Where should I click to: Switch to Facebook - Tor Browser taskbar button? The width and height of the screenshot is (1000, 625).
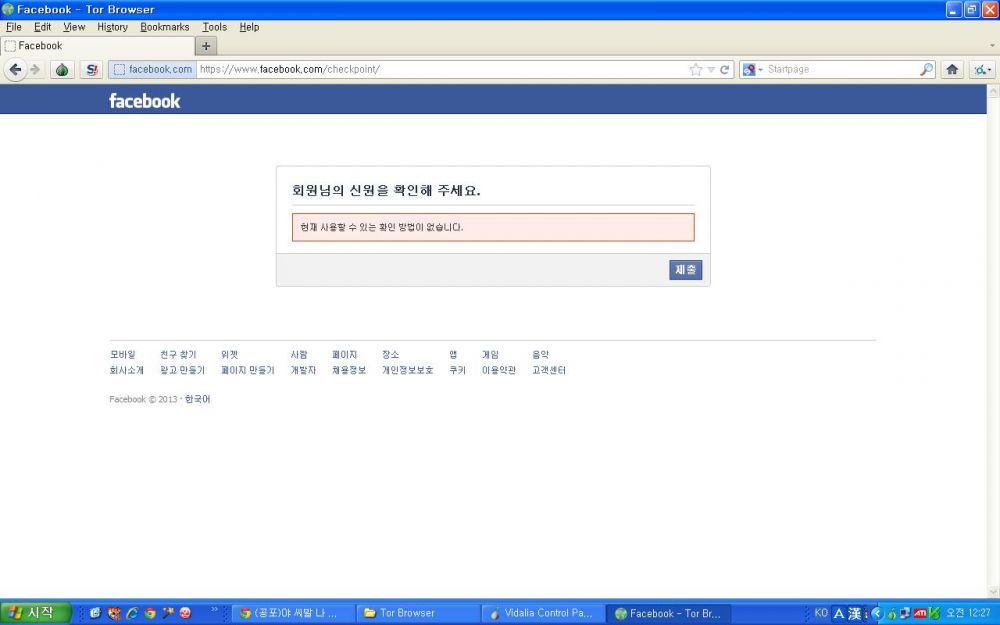click(667, 613)
